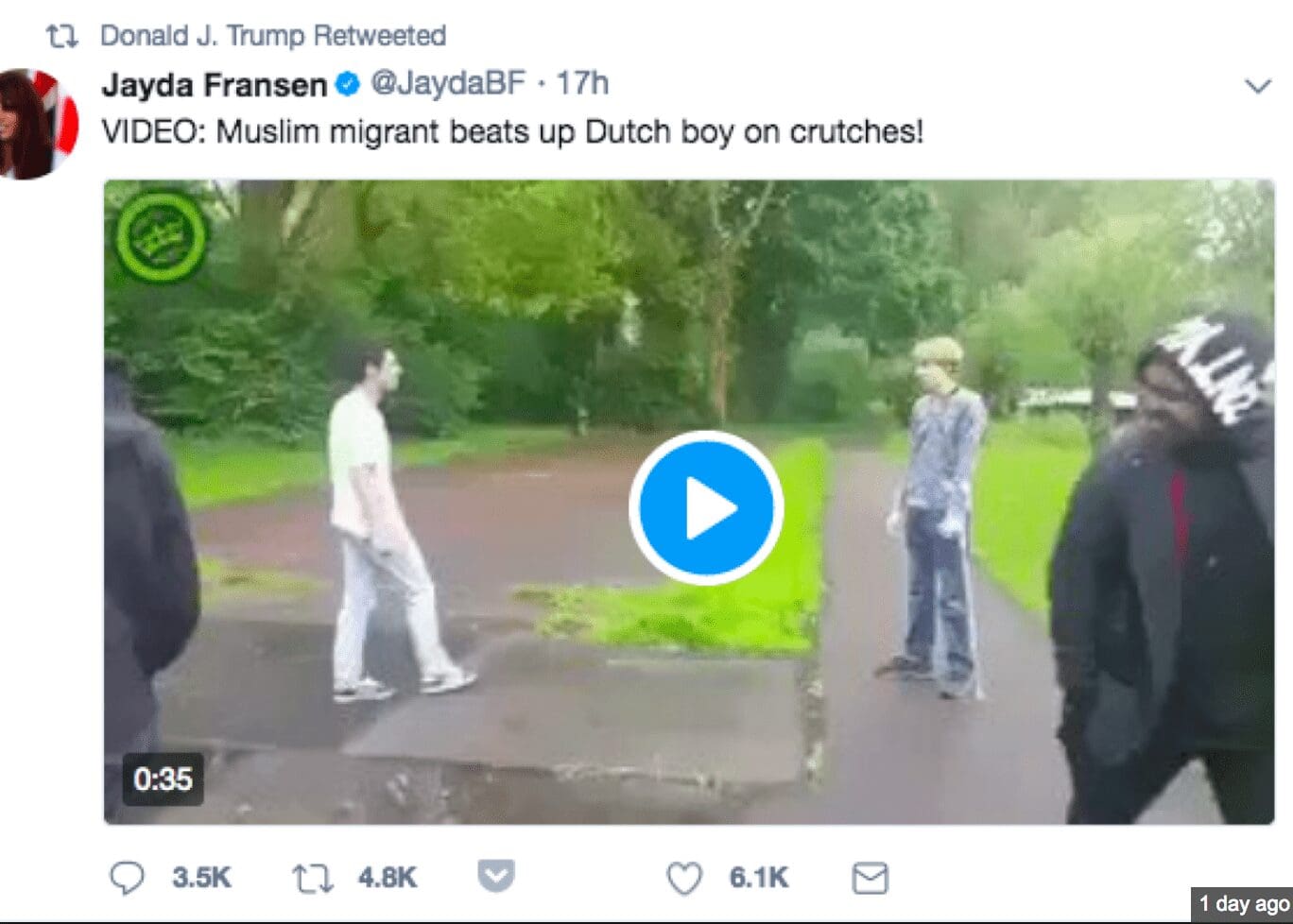Click the retweet arrows icon below video
The image size is (1293, 924).
[312, 878]
